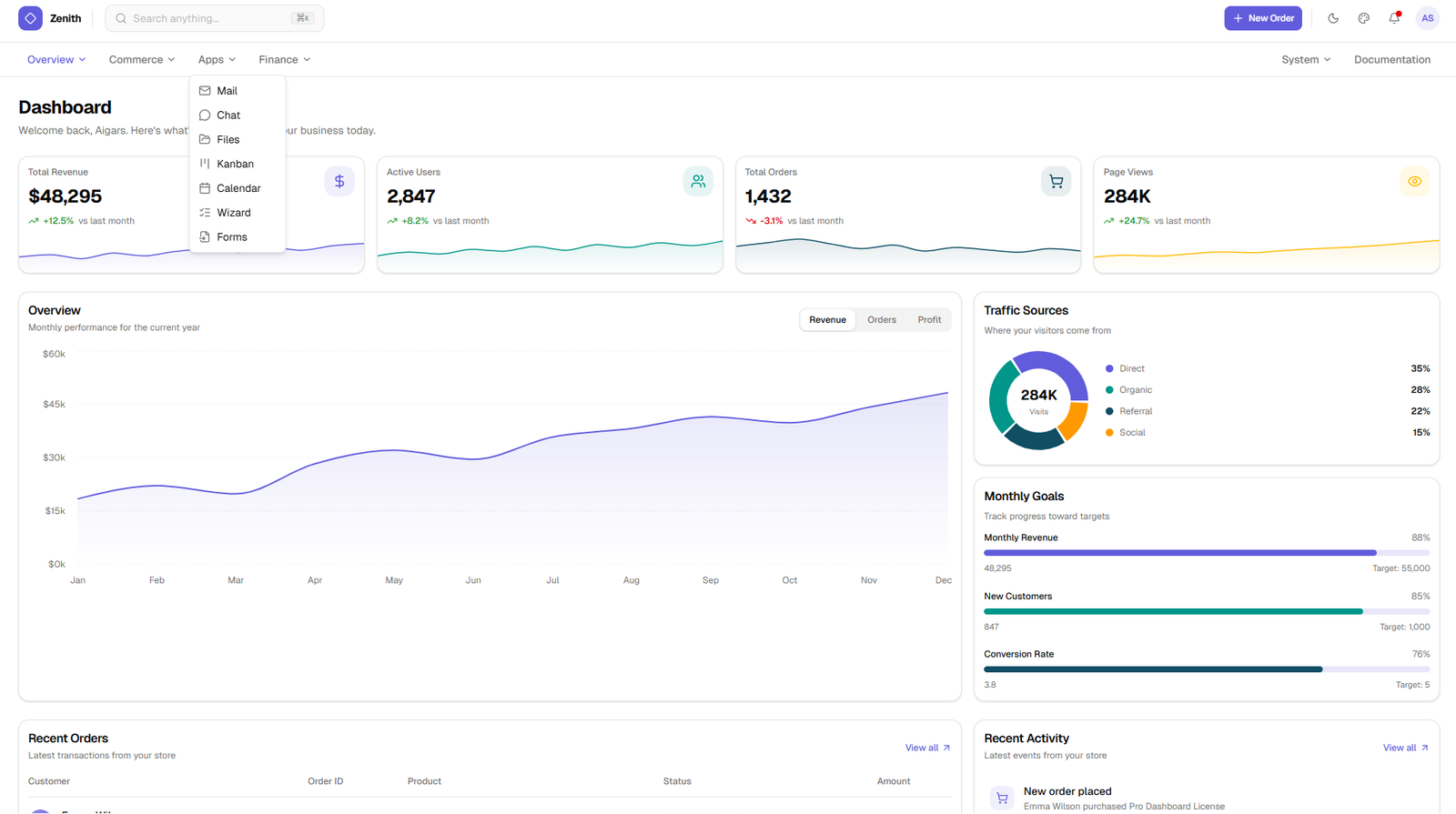The height and width of the screenshot is (814, 1456).
Task: Click the Order ID column header
Action: point(325,781)
